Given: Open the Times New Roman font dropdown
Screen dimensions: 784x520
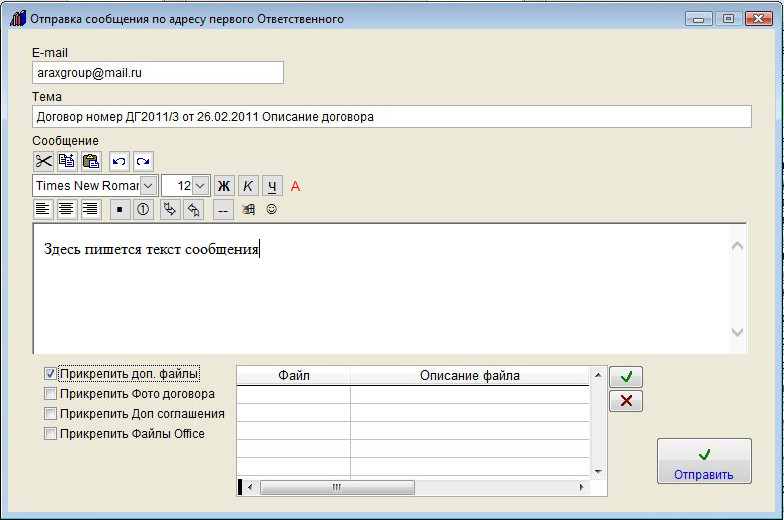Looking at the screenshot, I should point(148,186).
